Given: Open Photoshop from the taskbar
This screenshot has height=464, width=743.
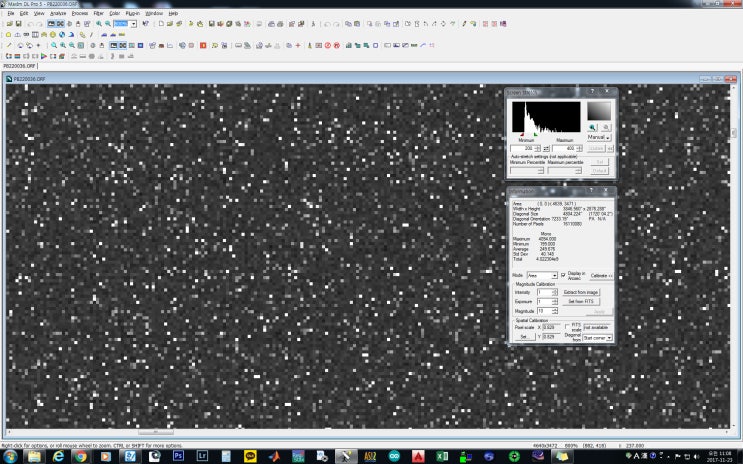Looking at the screenshot, I should (x=178, y=456).
